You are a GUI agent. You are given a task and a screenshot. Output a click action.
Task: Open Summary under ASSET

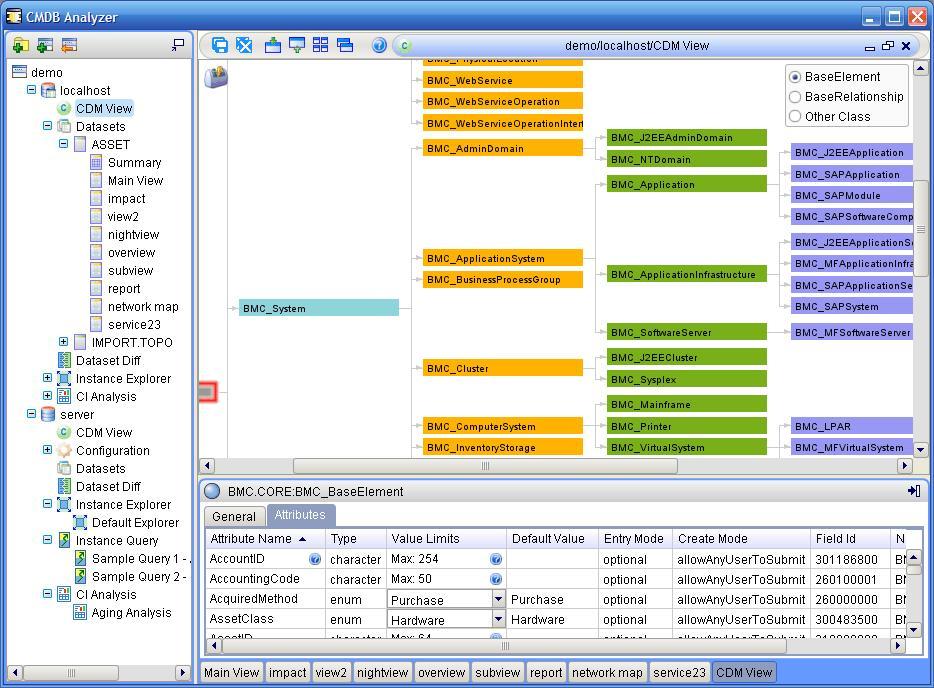[135, 162]
